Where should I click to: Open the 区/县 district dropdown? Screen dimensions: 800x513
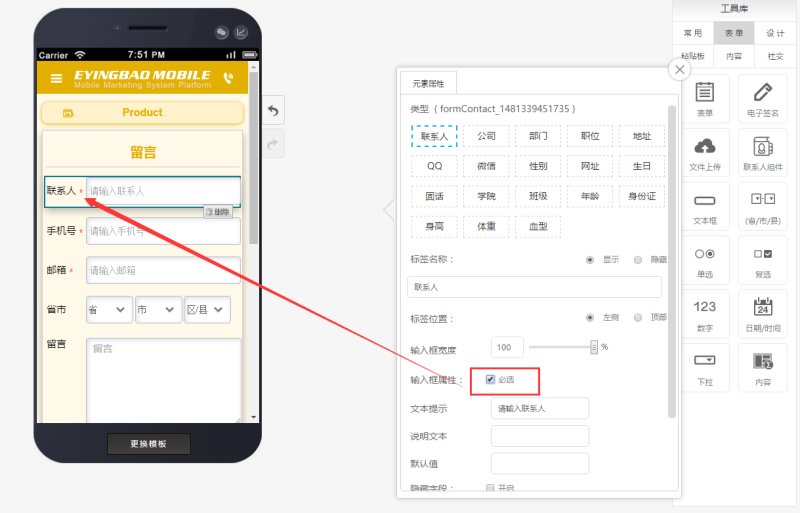coord(207,310)
